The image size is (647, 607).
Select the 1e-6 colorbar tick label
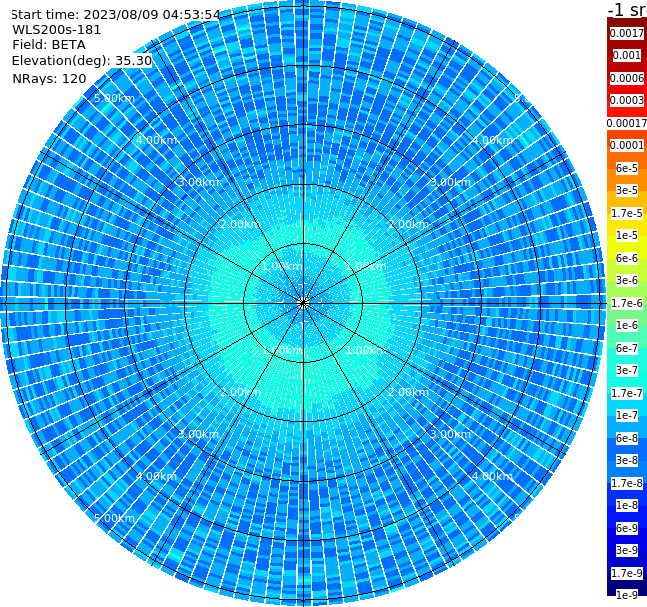click(x=627, y=325)
